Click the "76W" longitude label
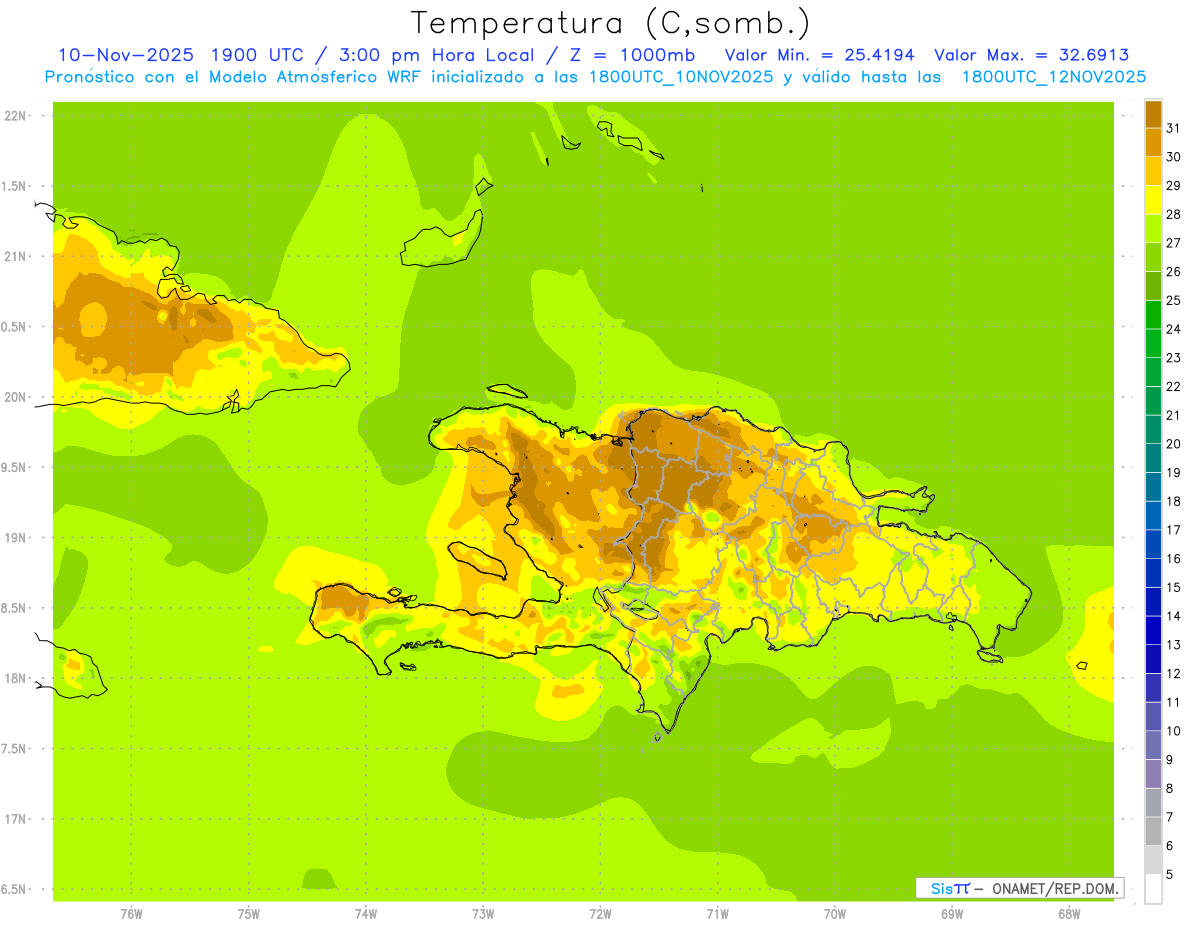Image resolution: width=1200 pixels, height=927 pixels. [x=131, y=914]
